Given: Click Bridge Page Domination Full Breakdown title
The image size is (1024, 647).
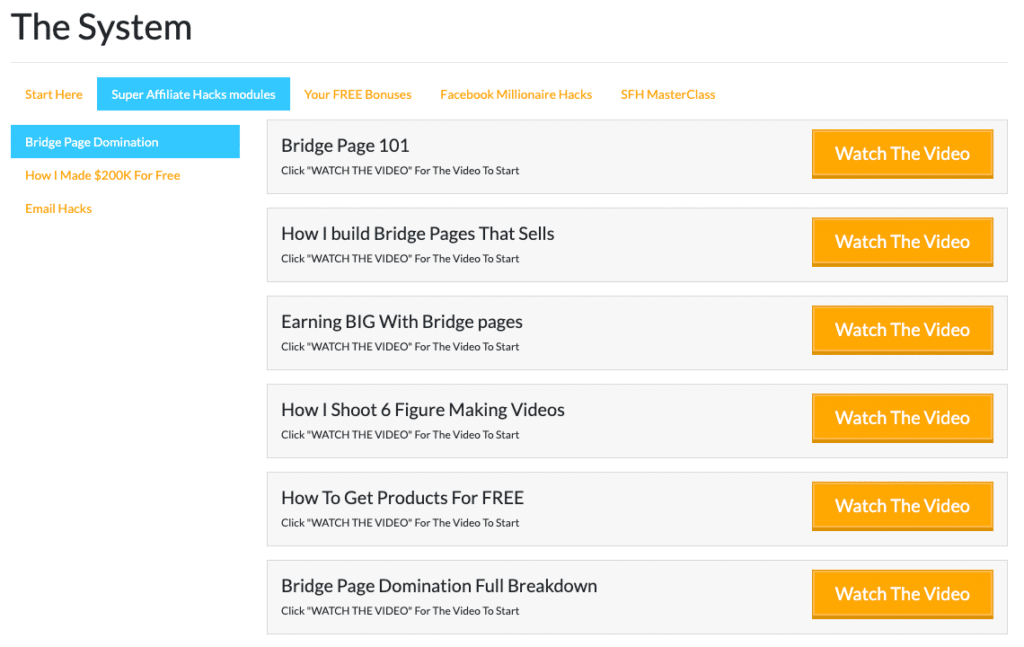Looking at the screenshot, I should [439, 586].
